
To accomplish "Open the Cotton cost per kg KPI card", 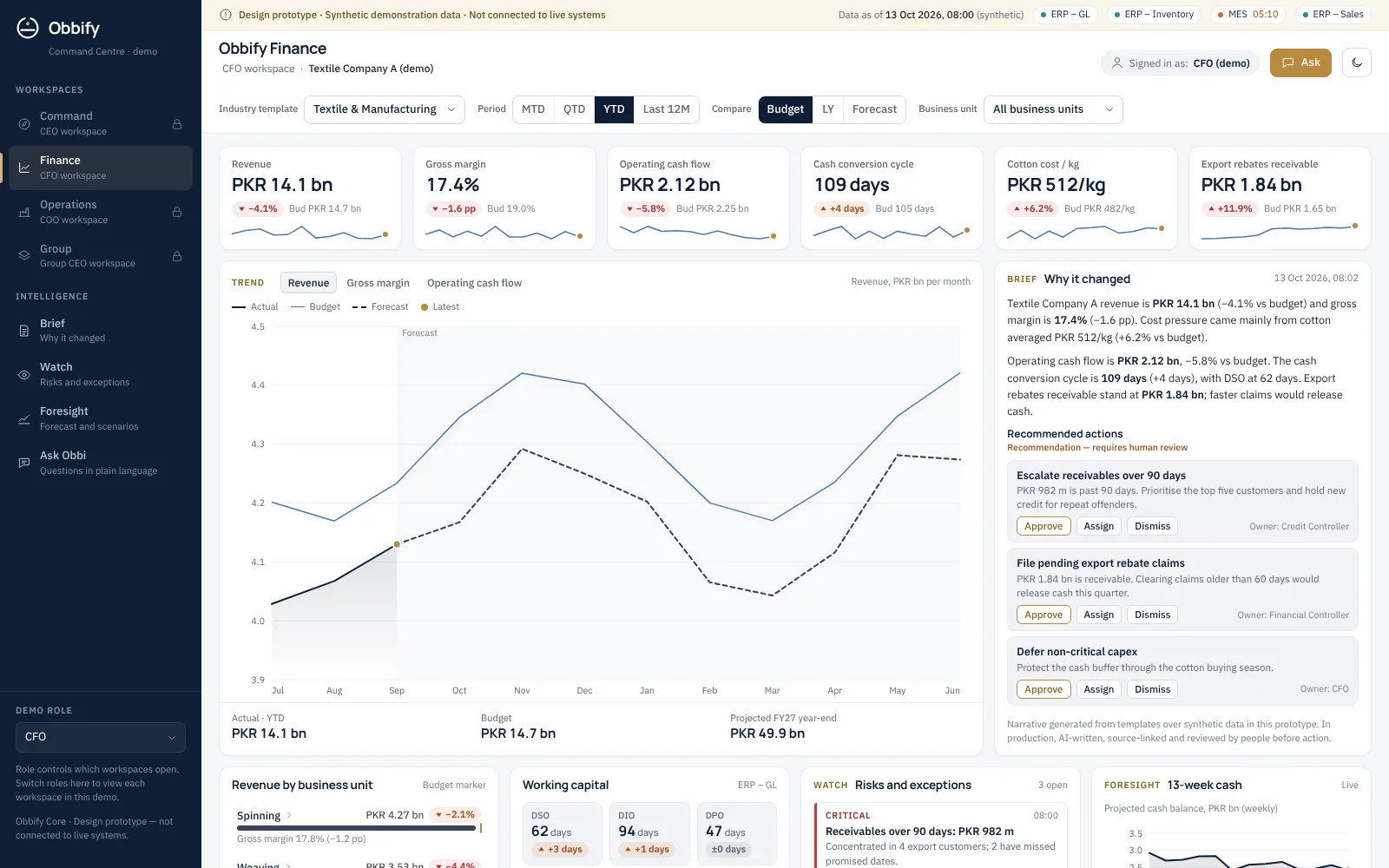I will (x=1086, y=198).
